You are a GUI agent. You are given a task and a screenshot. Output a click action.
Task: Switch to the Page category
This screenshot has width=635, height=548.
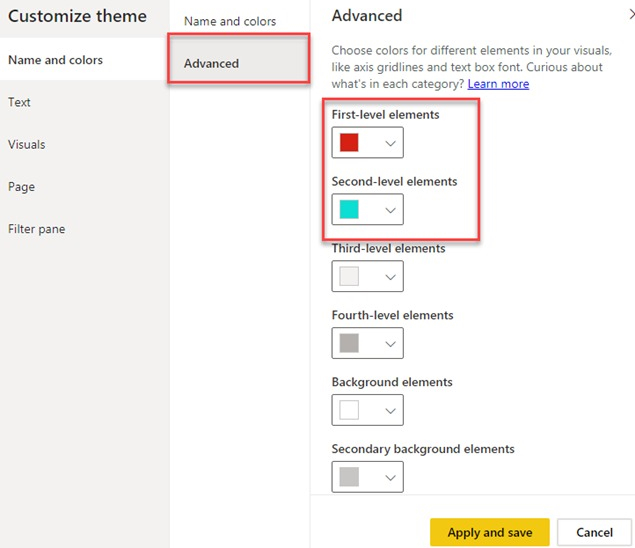(x=22, y=187)
